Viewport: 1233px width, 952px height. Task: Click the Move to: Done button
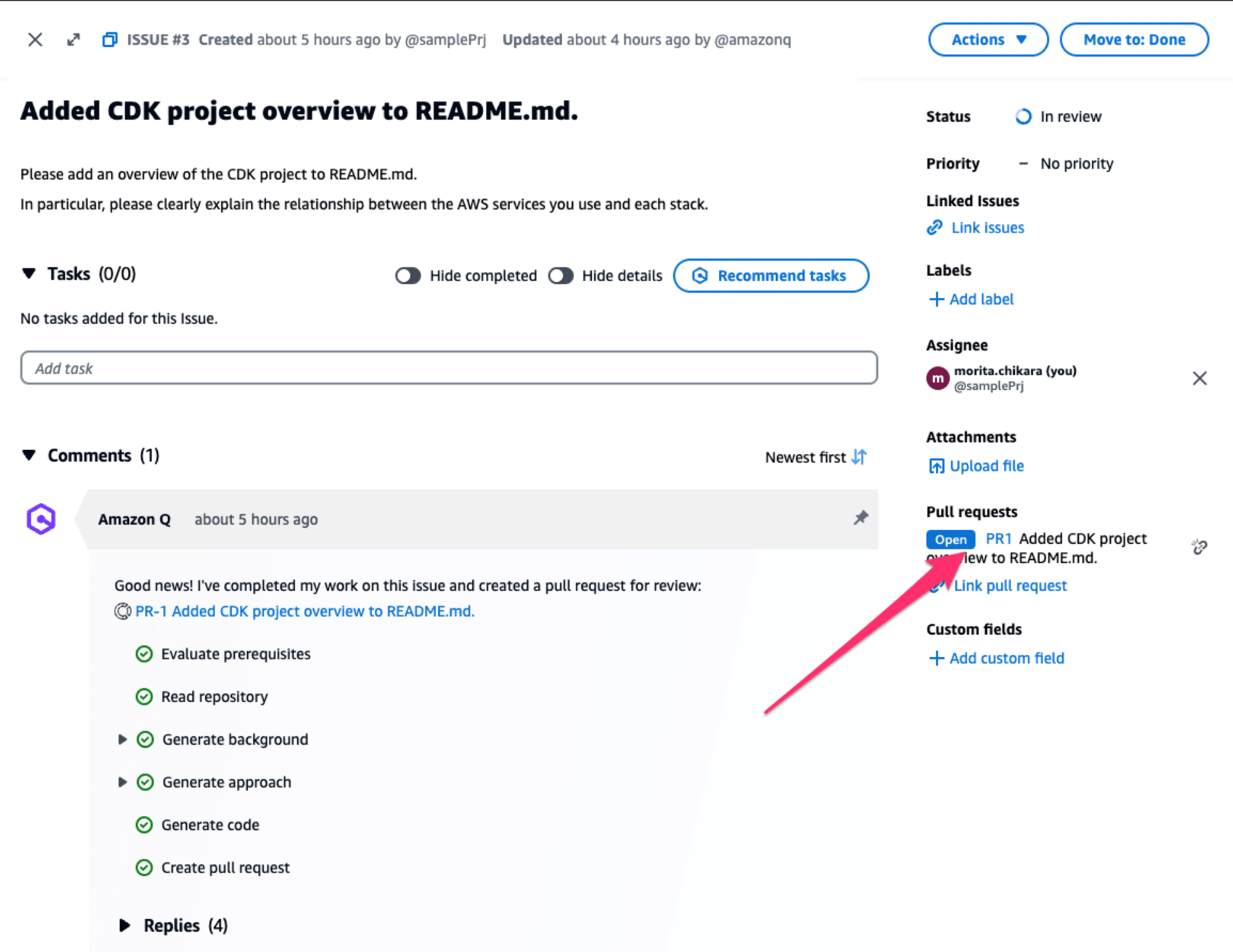pos(1134,39)
